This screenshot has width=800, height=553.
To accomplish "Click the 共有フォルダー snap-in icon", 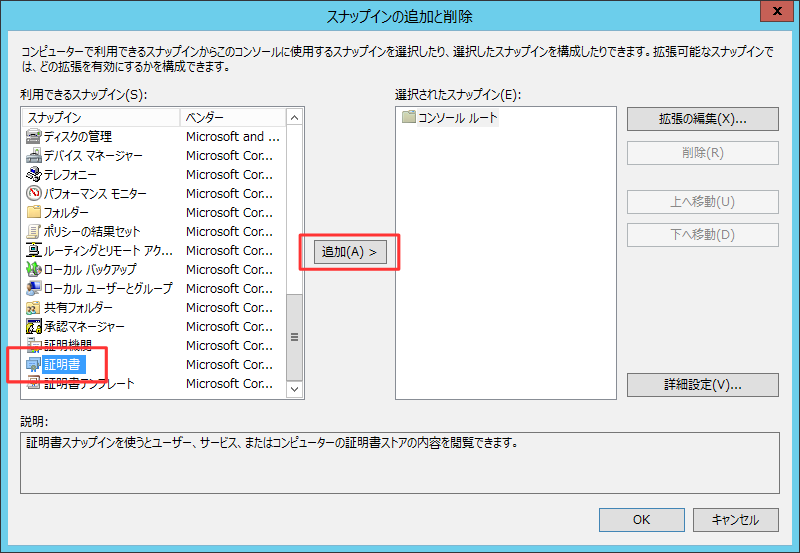I will click(34, 308).
